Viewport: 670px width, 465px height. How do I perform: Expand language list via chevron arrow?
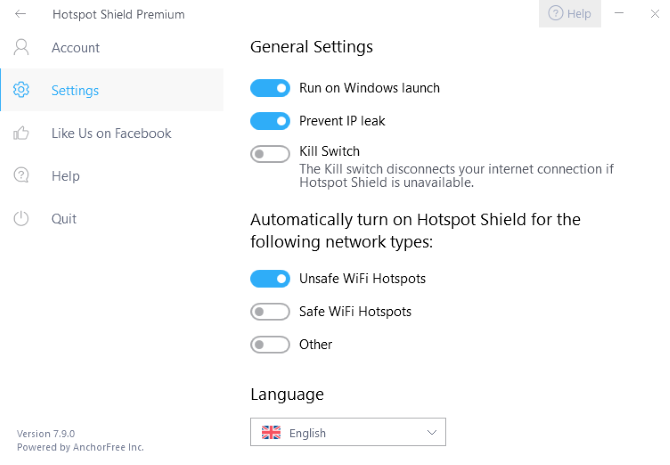[432, 433]
